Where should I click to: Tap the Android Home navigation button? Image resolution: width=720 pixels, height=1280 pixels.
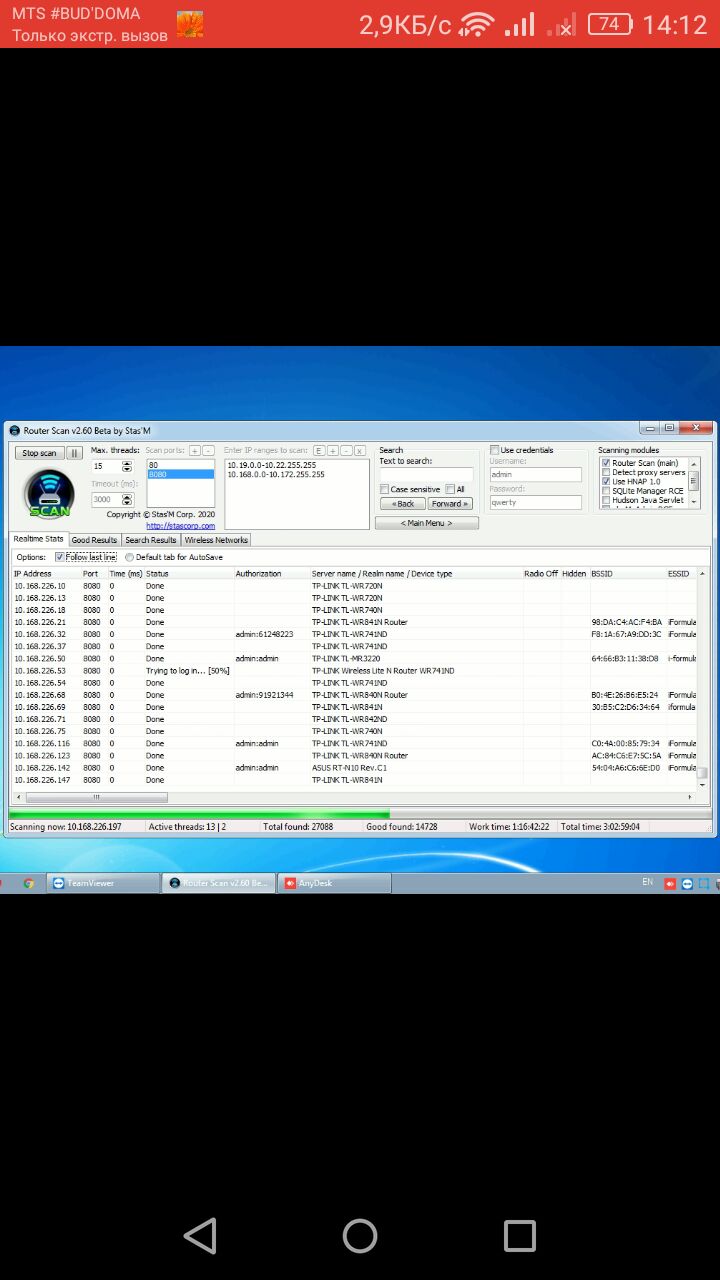[x=360, y=1236]
